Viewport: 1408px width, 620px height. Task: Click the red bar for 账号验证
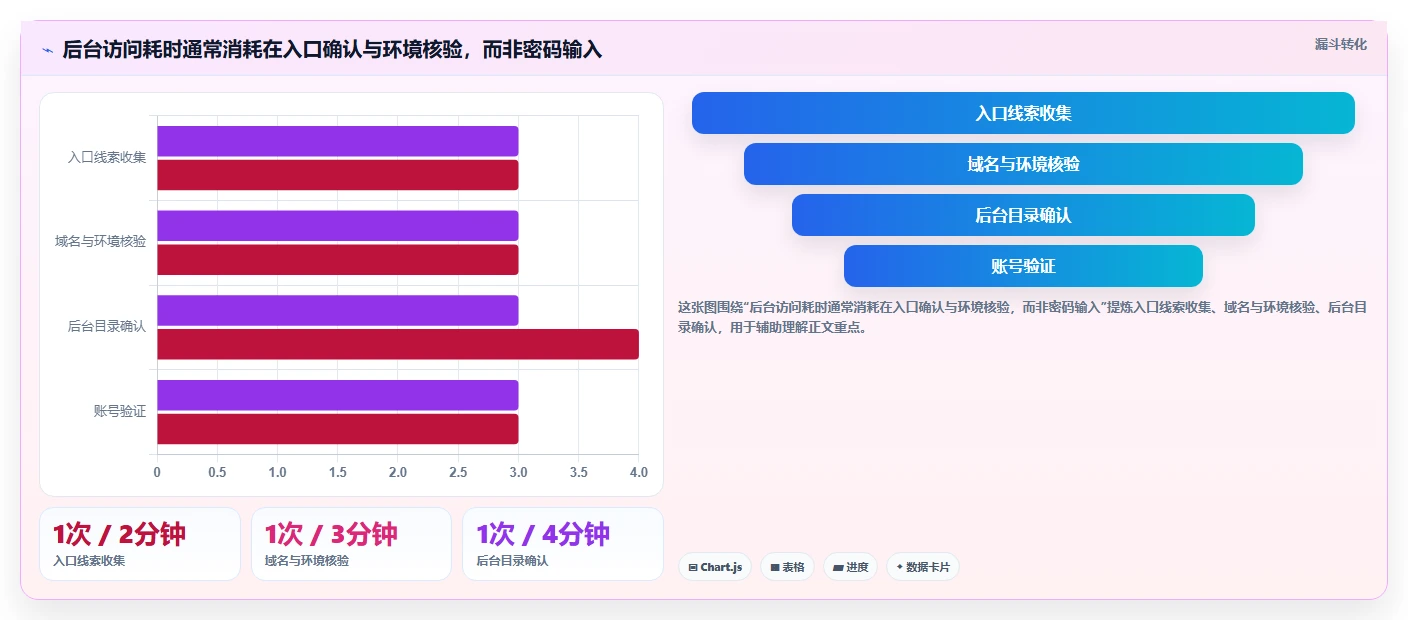click(x=337, y=429)
